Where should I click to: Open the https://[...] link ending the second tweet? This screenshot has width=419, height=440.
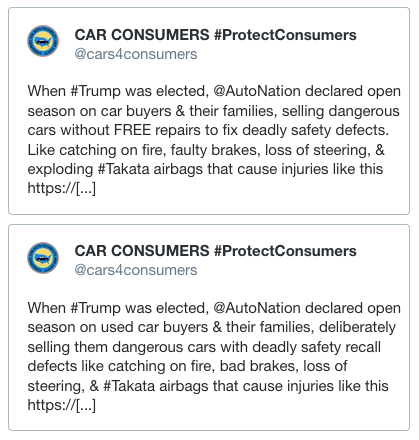click(62, 405)
